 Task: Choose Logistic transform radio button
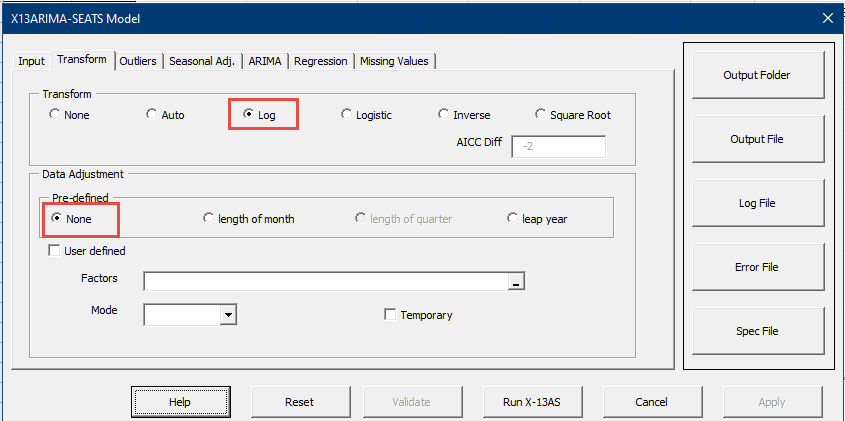(x=366, y=115)
